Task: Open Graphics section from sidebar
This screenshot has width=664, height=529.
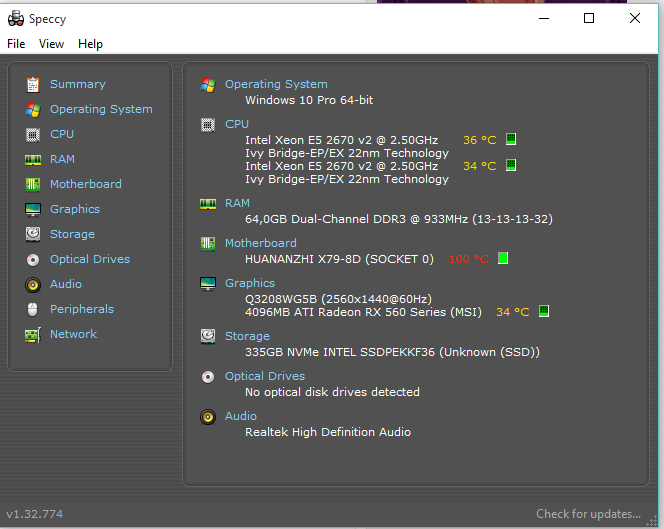Action: pos(75,209)
